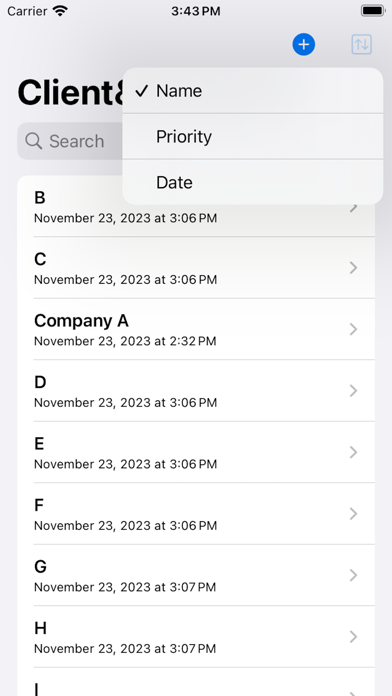Open the chevron on row C
Image resolution: width=392 pixels, height=696 pixels.
pos(353,268)
